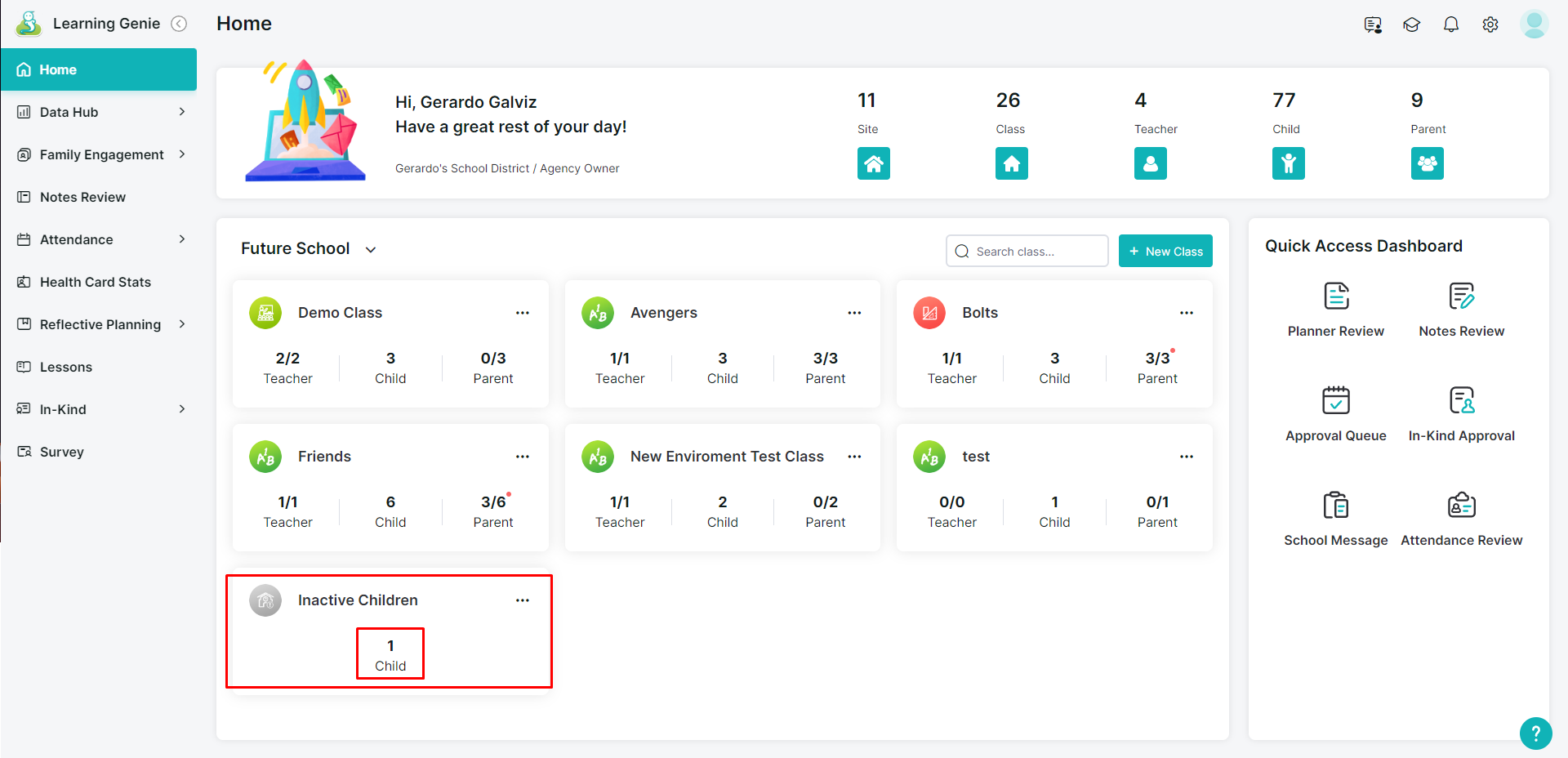Go to Health Card Stats in sidebar
Viewport: 1568px width, 758px height.
(x=95, y=282)
